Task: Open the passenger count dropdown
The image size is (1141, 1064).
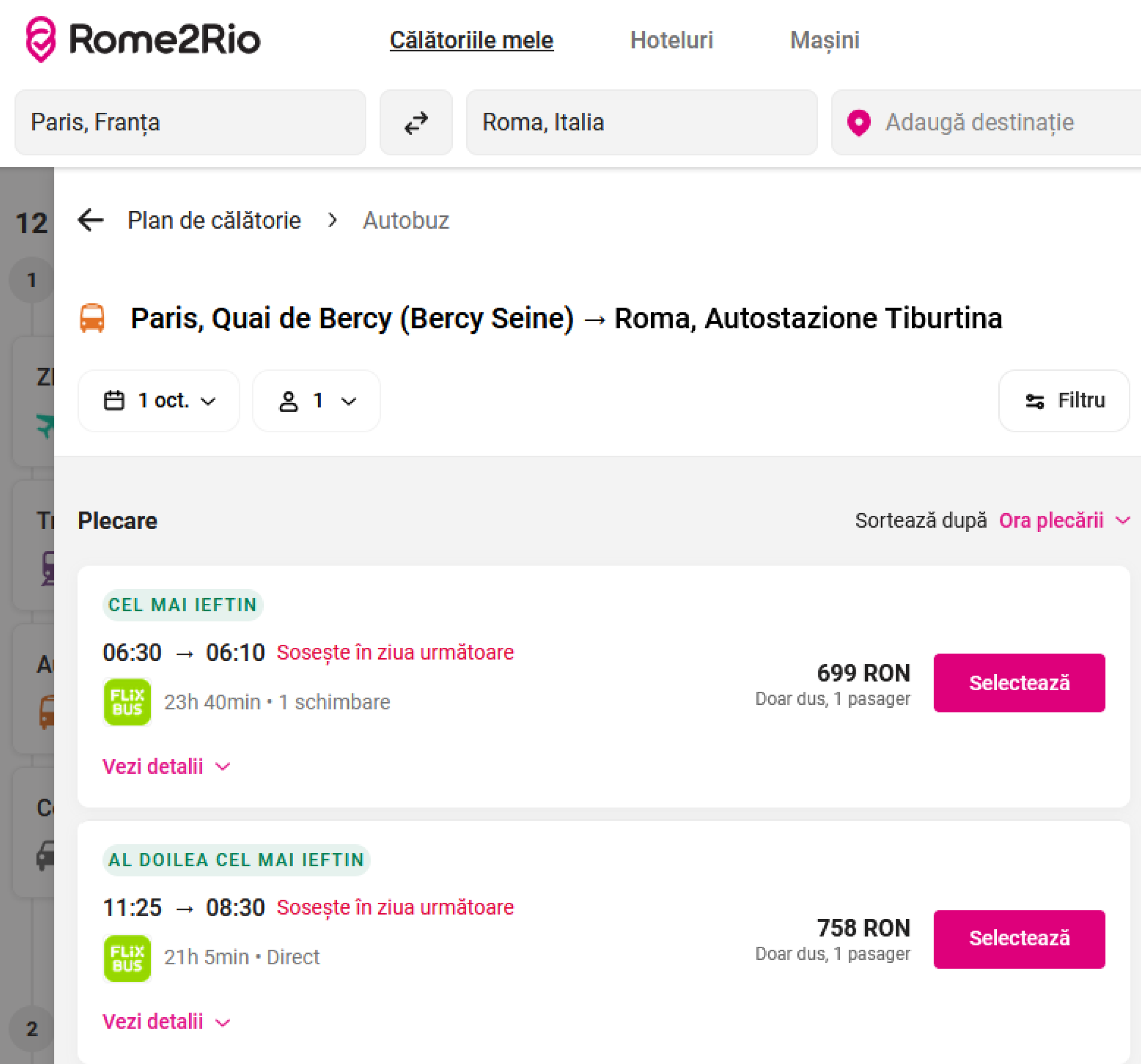Action: pyautogui.click(x=316, y=400)
